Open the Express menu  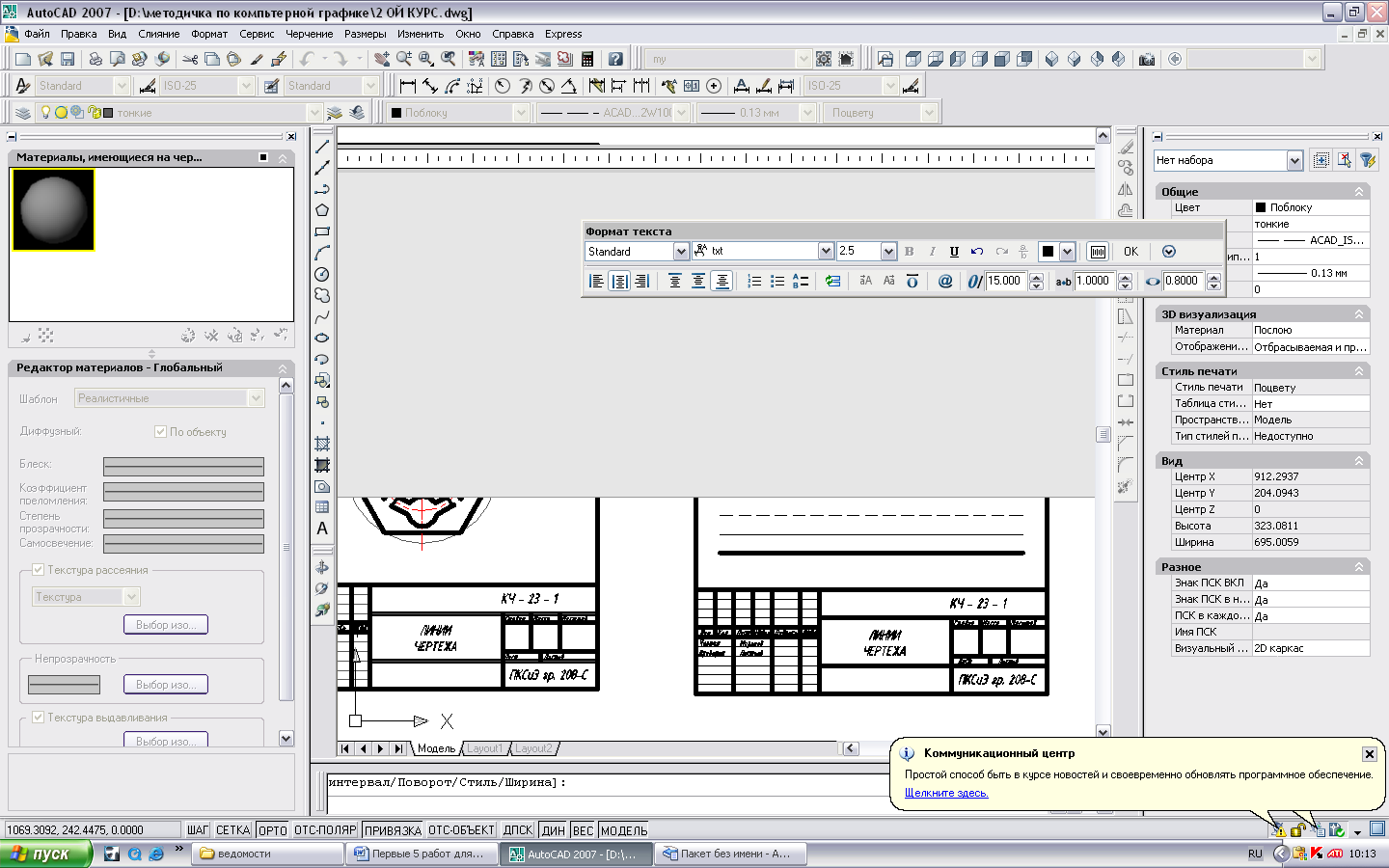[563, 34]
